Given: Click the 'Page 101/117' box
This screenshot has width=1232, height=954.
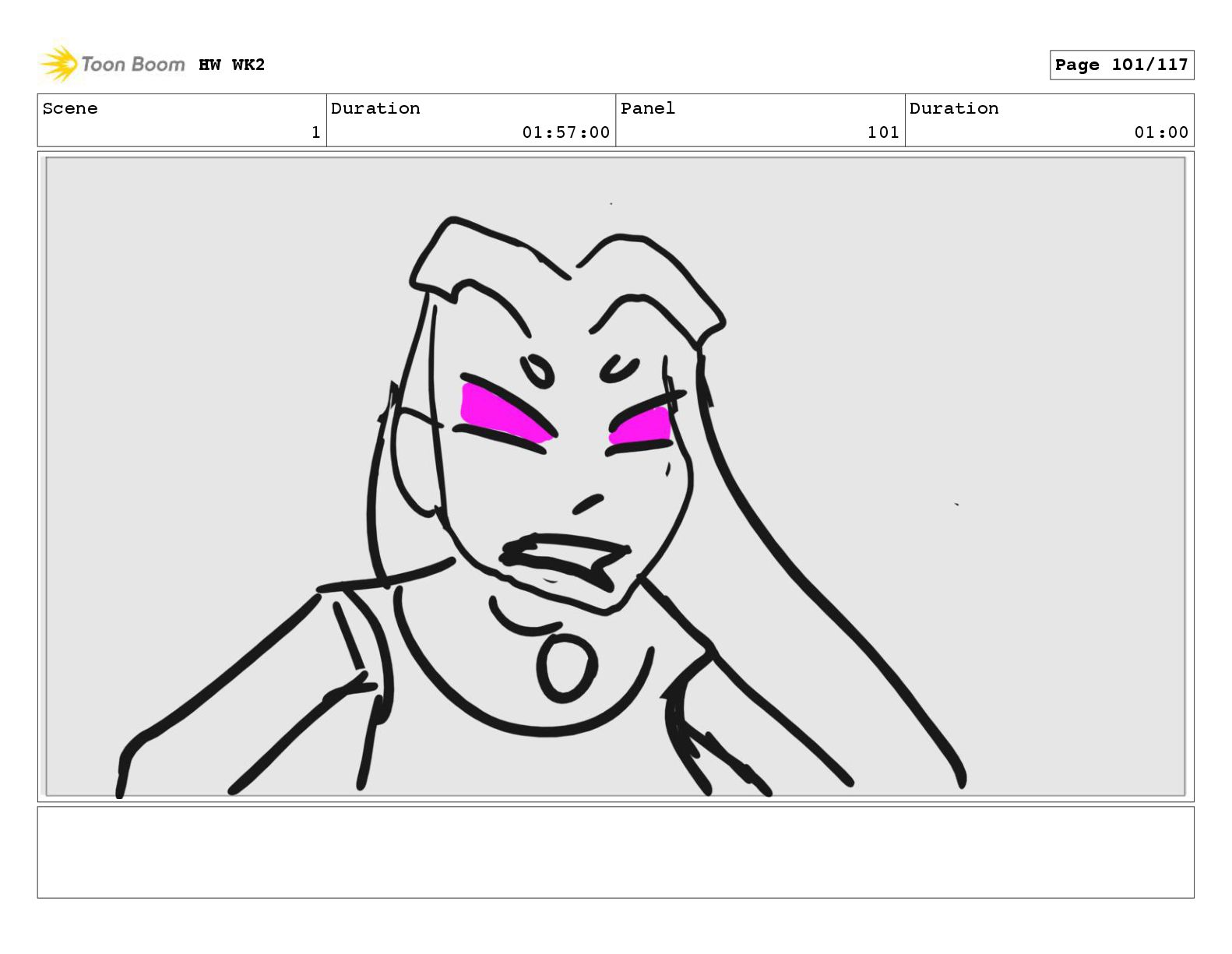Looking at the screenshot, I should tap(1121, 65).
